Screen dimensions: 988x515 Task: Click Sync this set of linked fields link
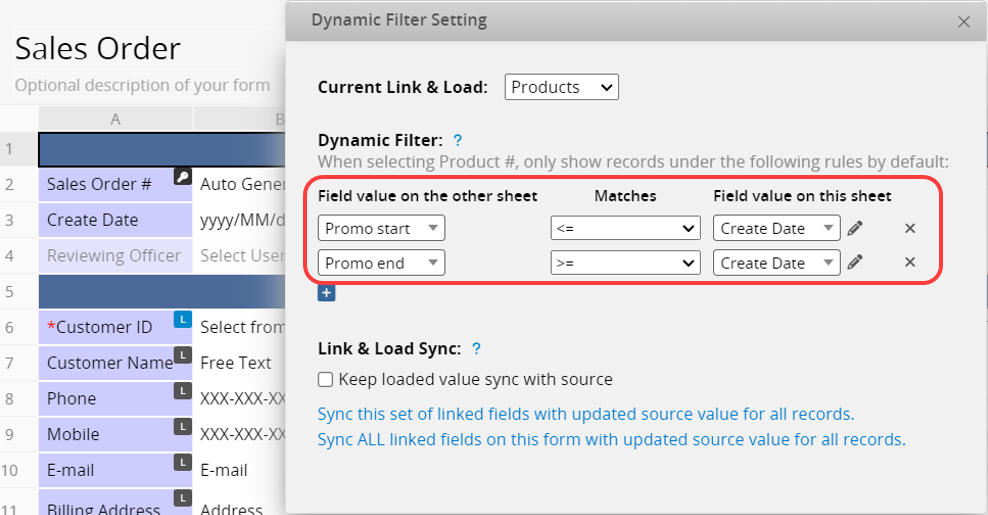click(x=586, y=414)
